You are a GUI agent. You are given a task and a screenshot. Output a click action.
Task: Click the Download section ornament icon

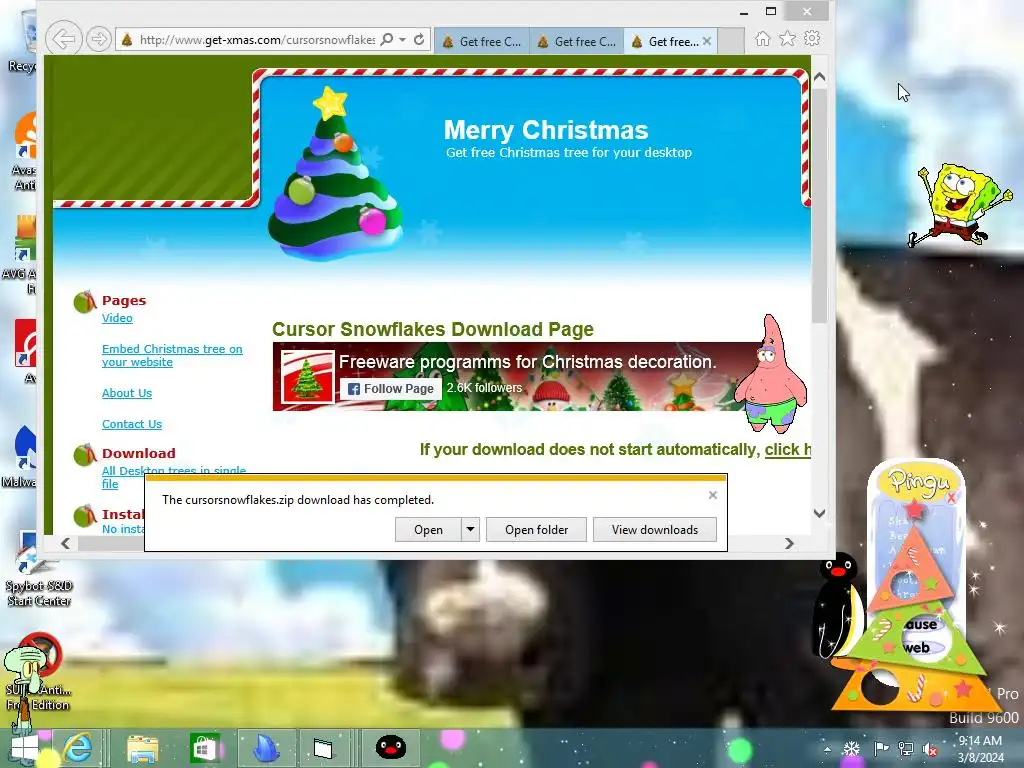(x=85, y=455)
